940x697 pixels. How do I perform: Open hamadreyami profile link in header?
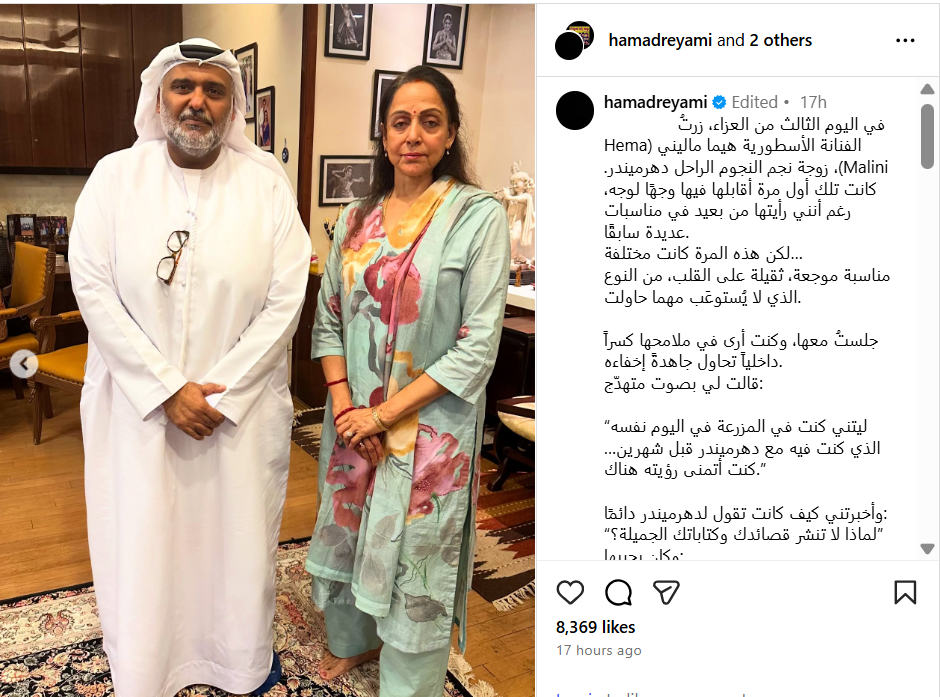[660, 40]
